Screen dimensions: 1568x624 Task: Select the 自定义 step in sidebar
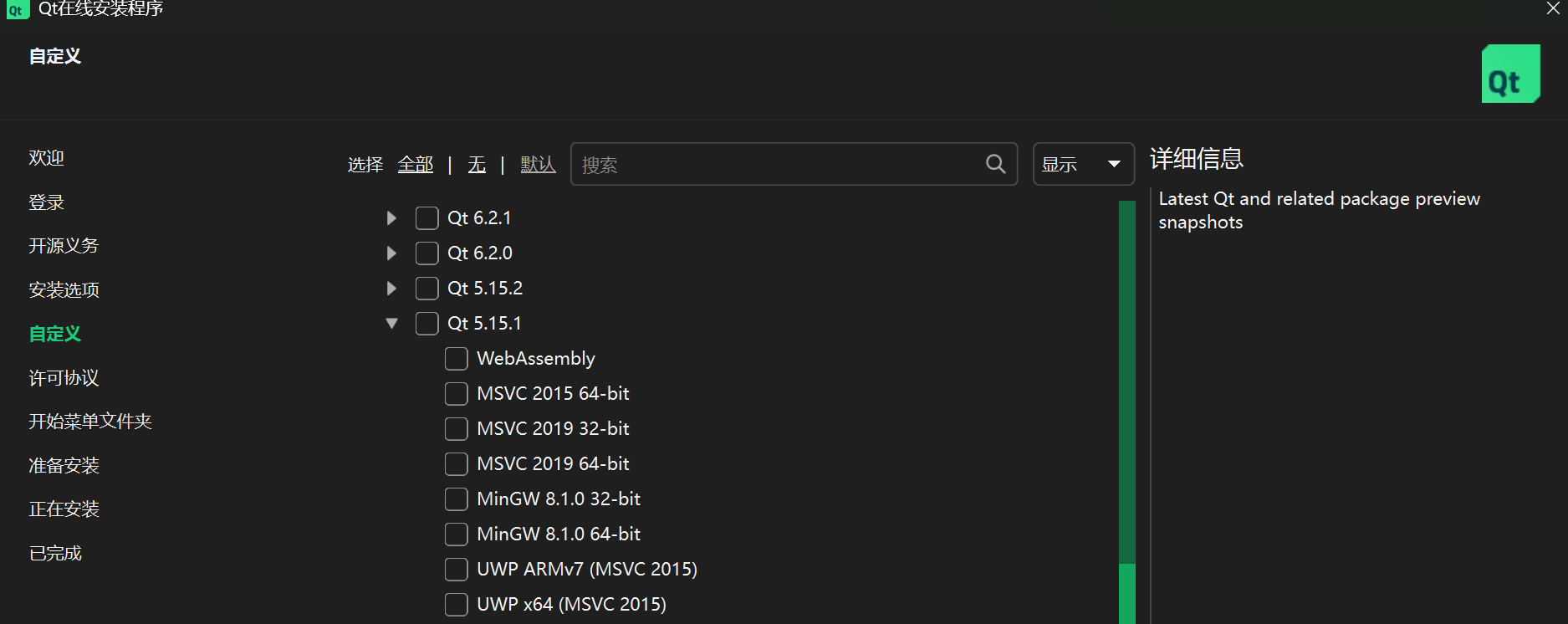click(x=55, y=334)
